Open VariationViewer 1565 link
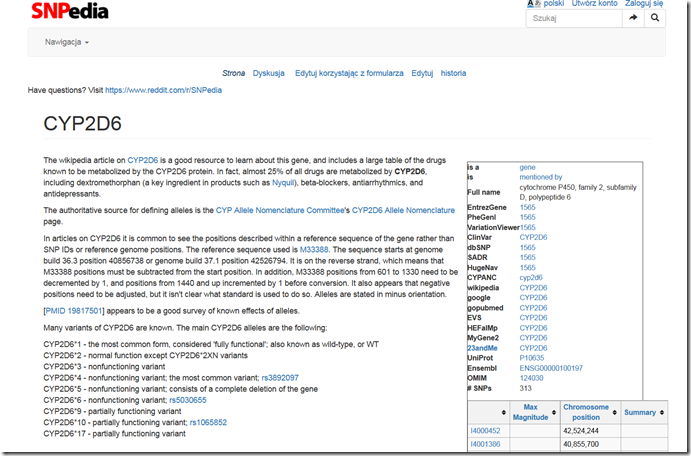The width and height of the screenshot is (691, 456). point(528,228)
